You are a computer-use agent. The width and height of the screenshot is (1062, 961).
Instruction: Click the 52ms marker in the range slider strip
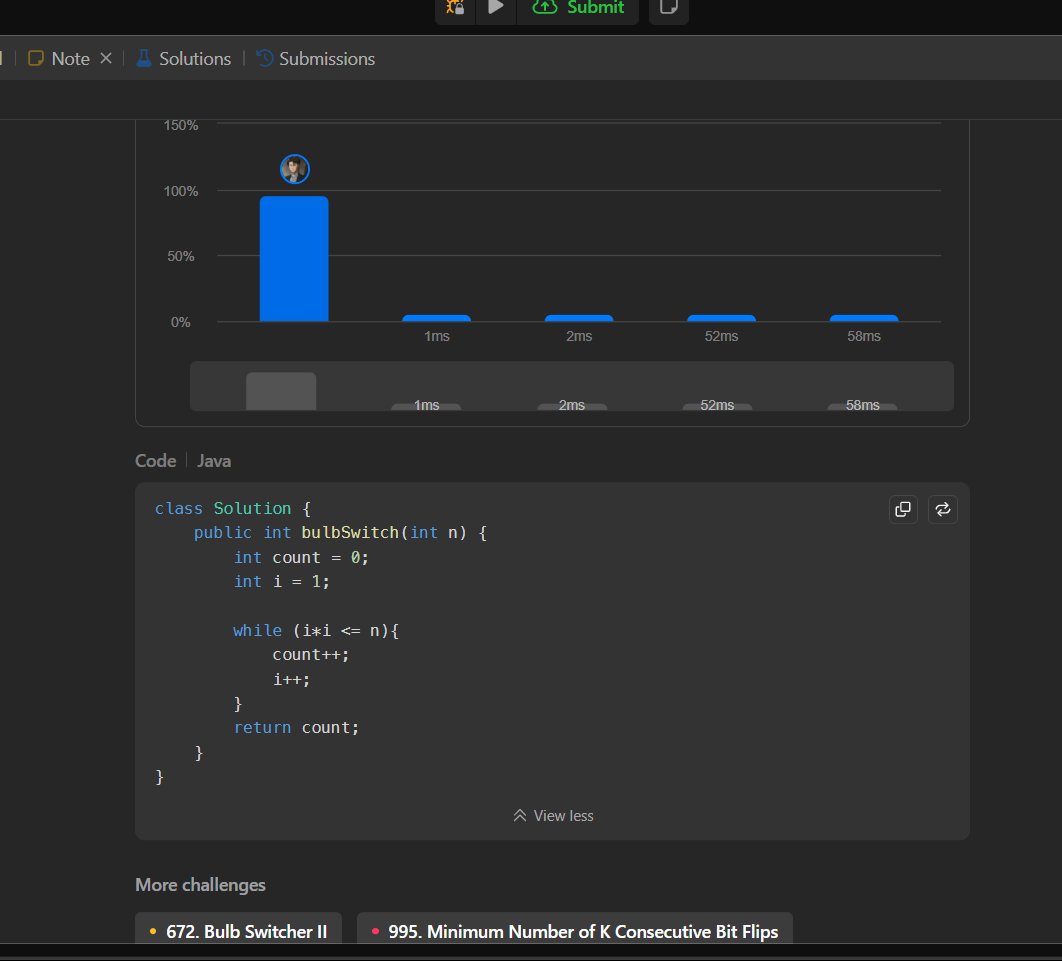(x=717, y=406)
